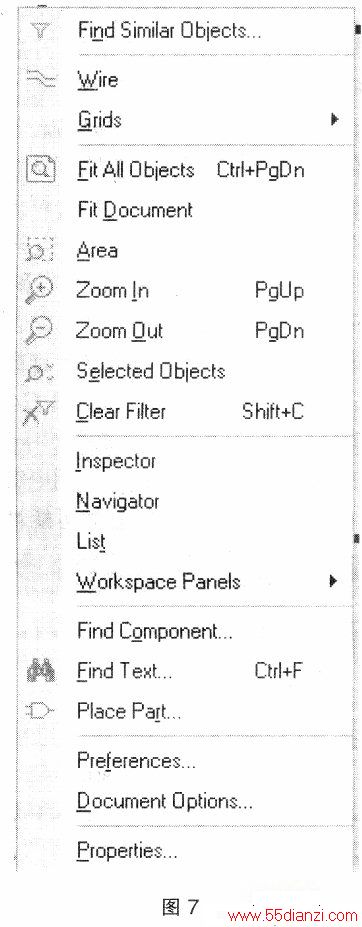The height and width of the screenshot is (927, 362).
Task: Expand the Grids submenu arrow
Action: (x=335, y=121)
